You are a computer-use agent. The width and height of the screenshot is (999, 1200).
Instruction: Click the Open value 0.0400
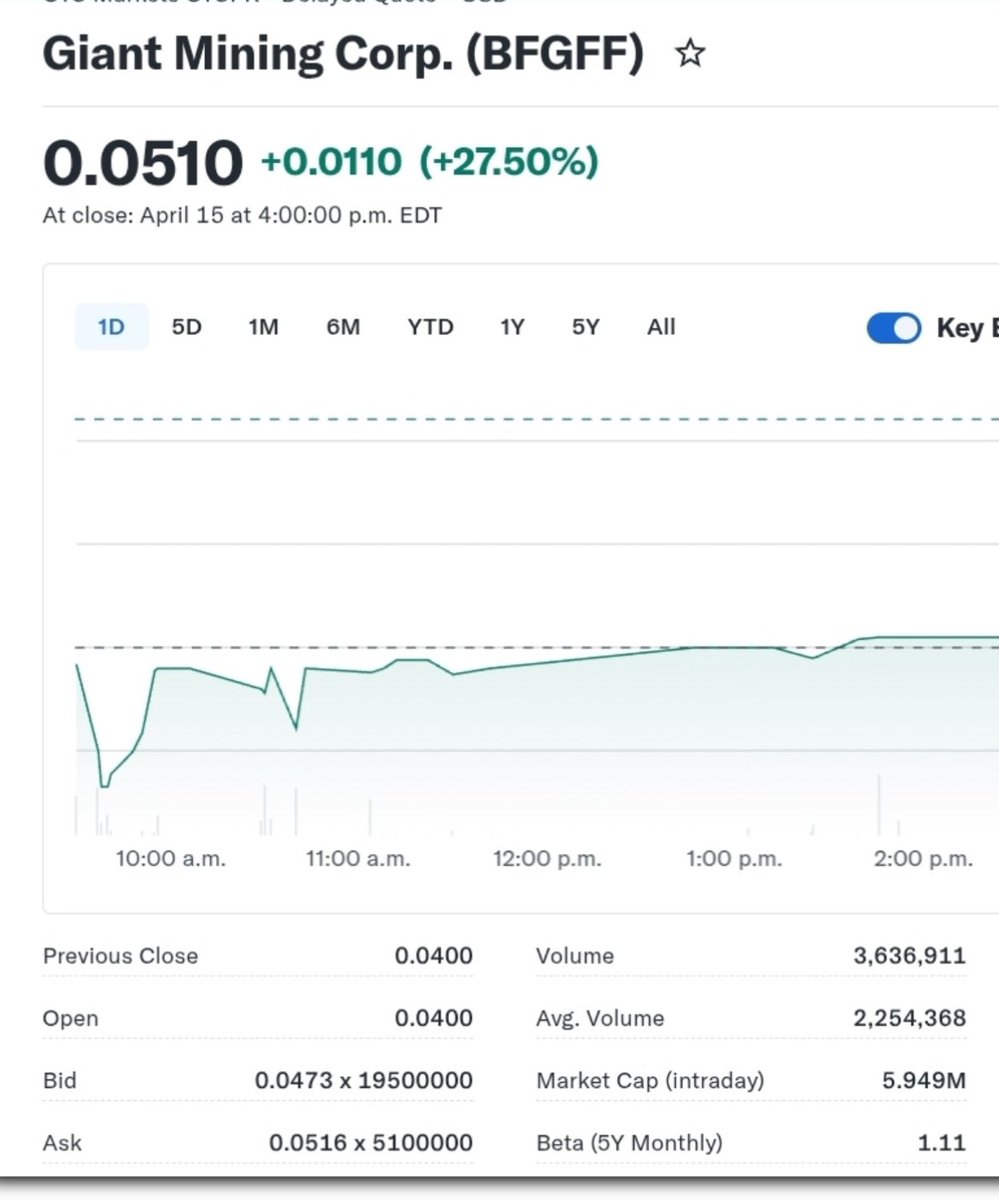[433, 1018]
